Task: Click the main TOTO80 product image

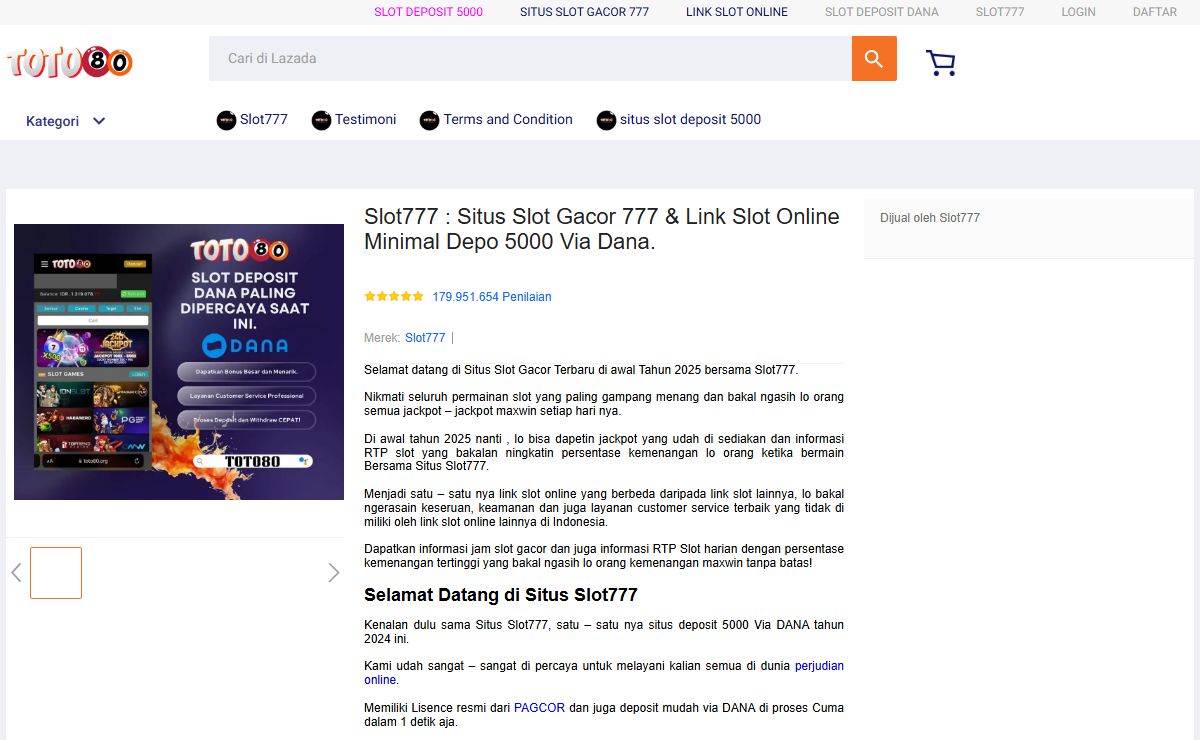Action: tap(179, 362)
